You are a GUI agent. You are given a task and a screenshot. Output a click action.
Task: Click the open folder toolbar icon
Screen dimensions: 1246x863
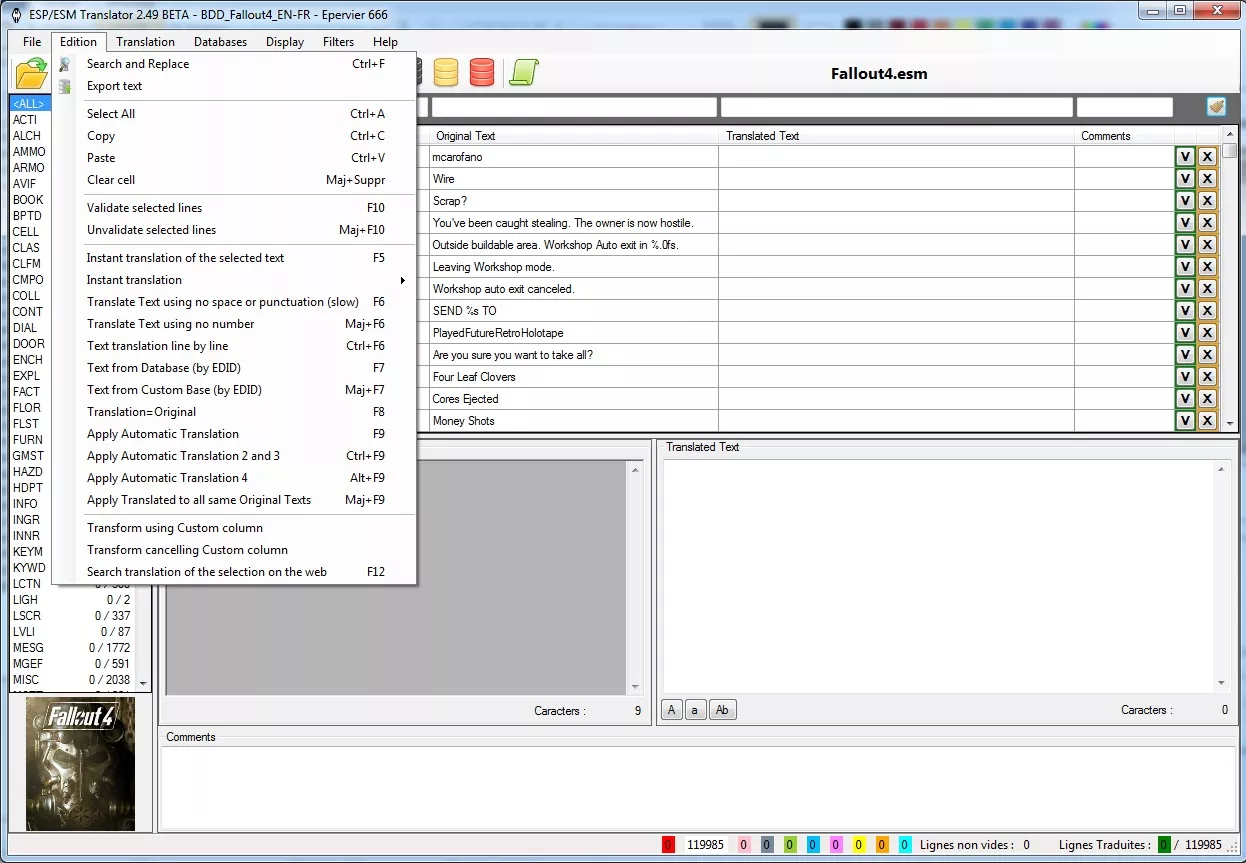30,74
